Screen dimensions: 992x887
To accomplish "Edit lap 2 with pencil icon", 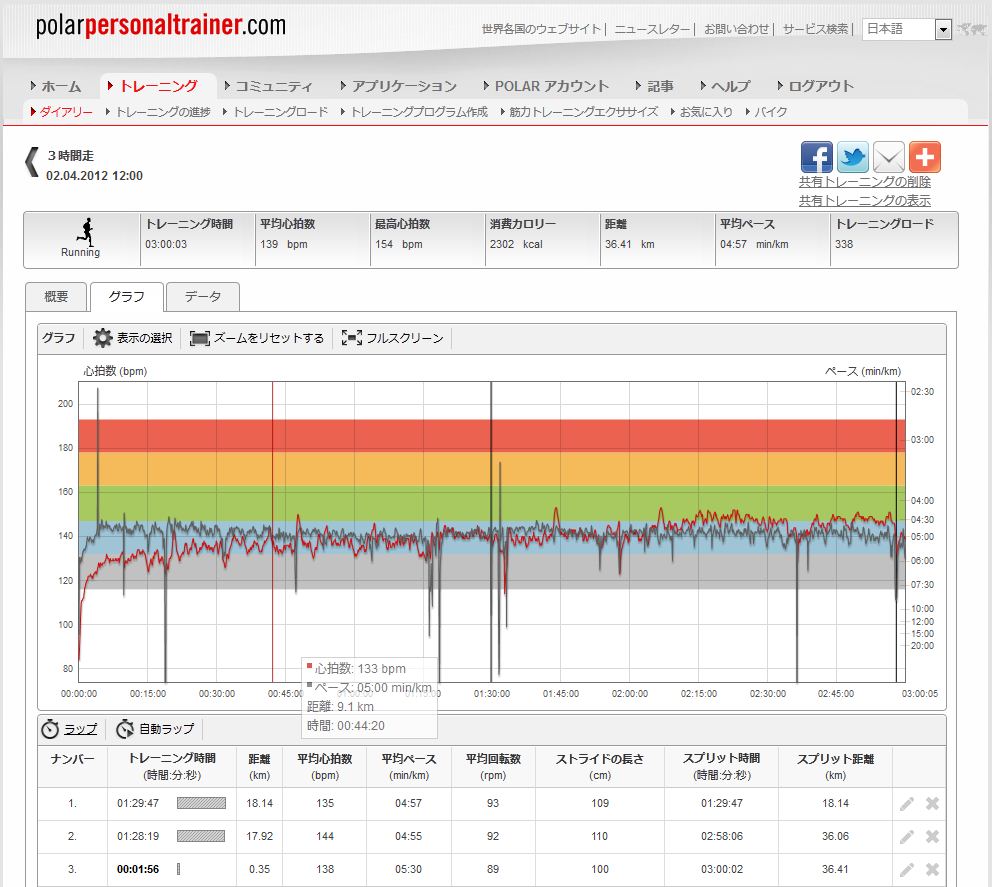I will [907, 836].
